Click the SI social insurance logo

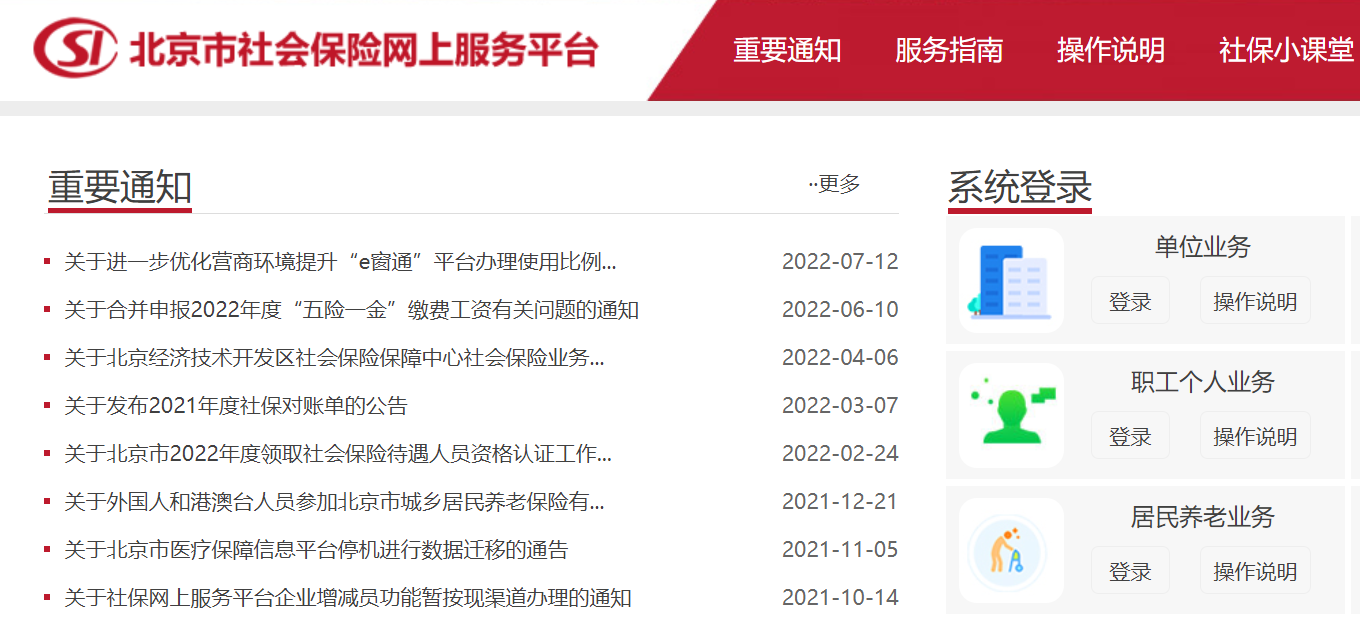point(75,48)
